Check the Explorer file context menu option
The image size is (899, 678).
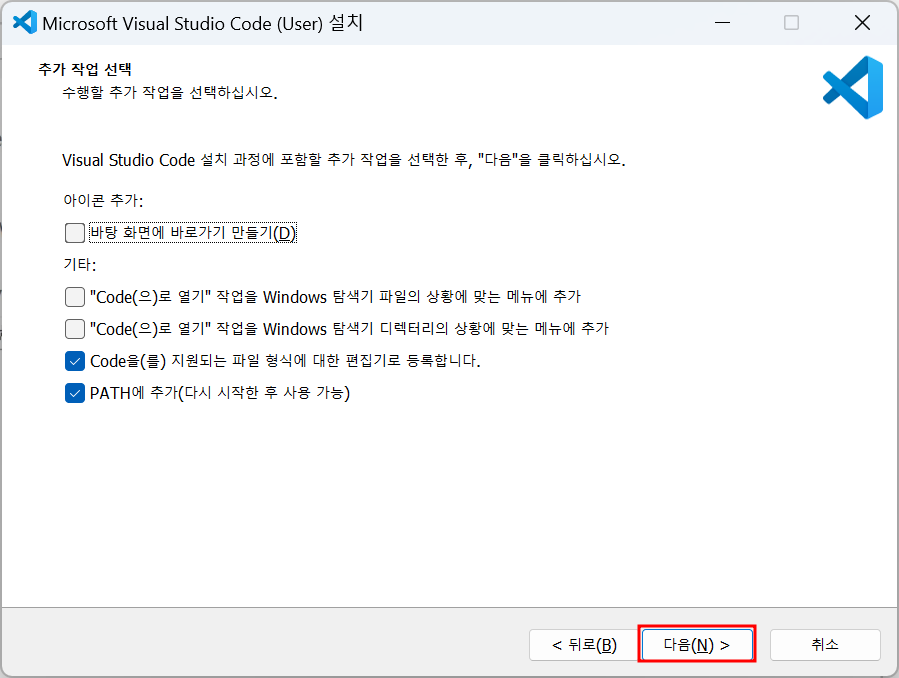pos(75,297)
